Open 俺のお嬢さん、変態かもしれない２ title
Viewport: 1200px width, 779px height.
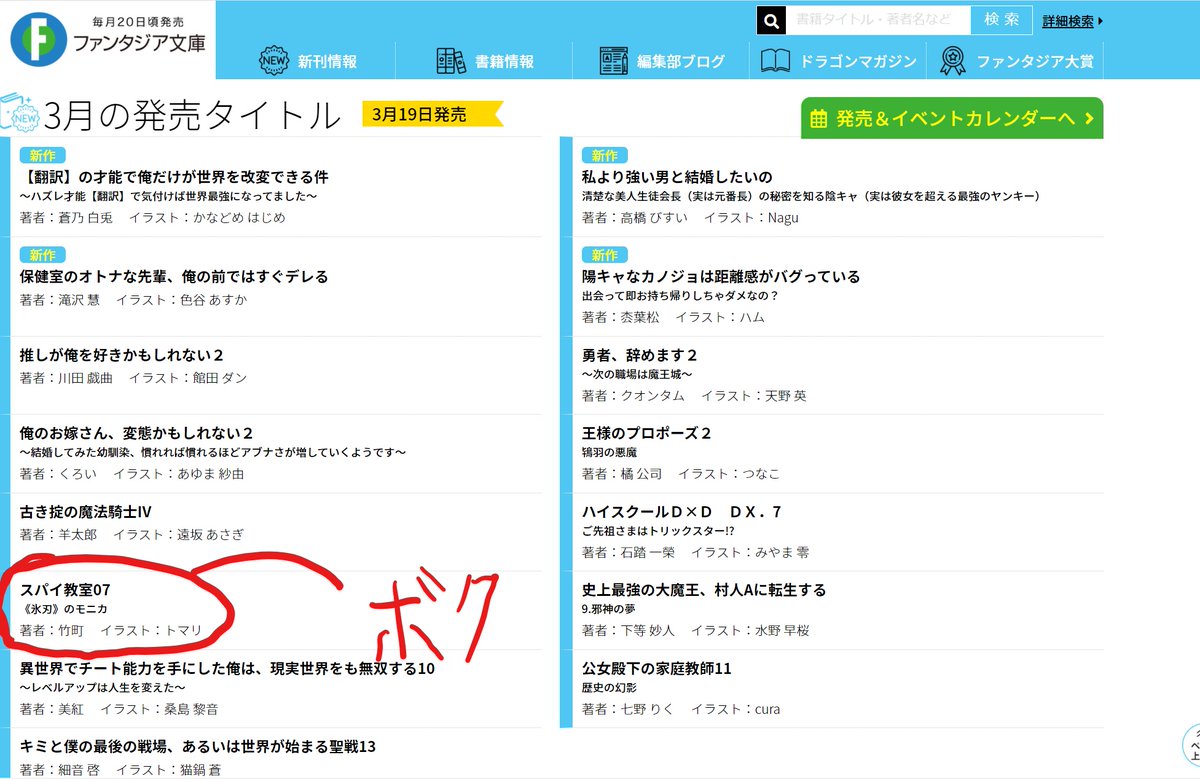click(137, 433)
